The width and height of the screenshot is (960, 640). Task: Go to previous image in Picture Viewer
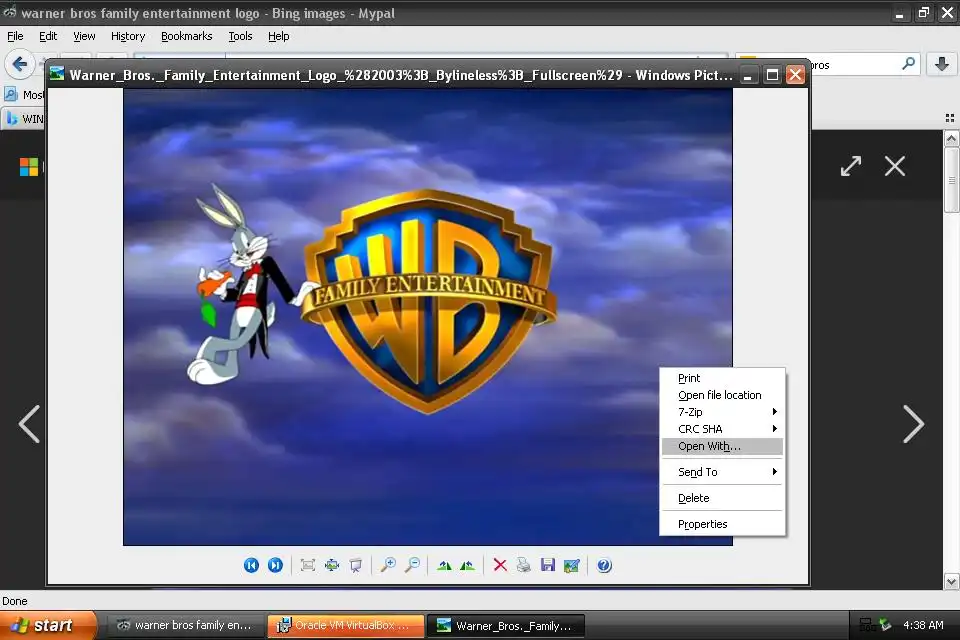251,565
